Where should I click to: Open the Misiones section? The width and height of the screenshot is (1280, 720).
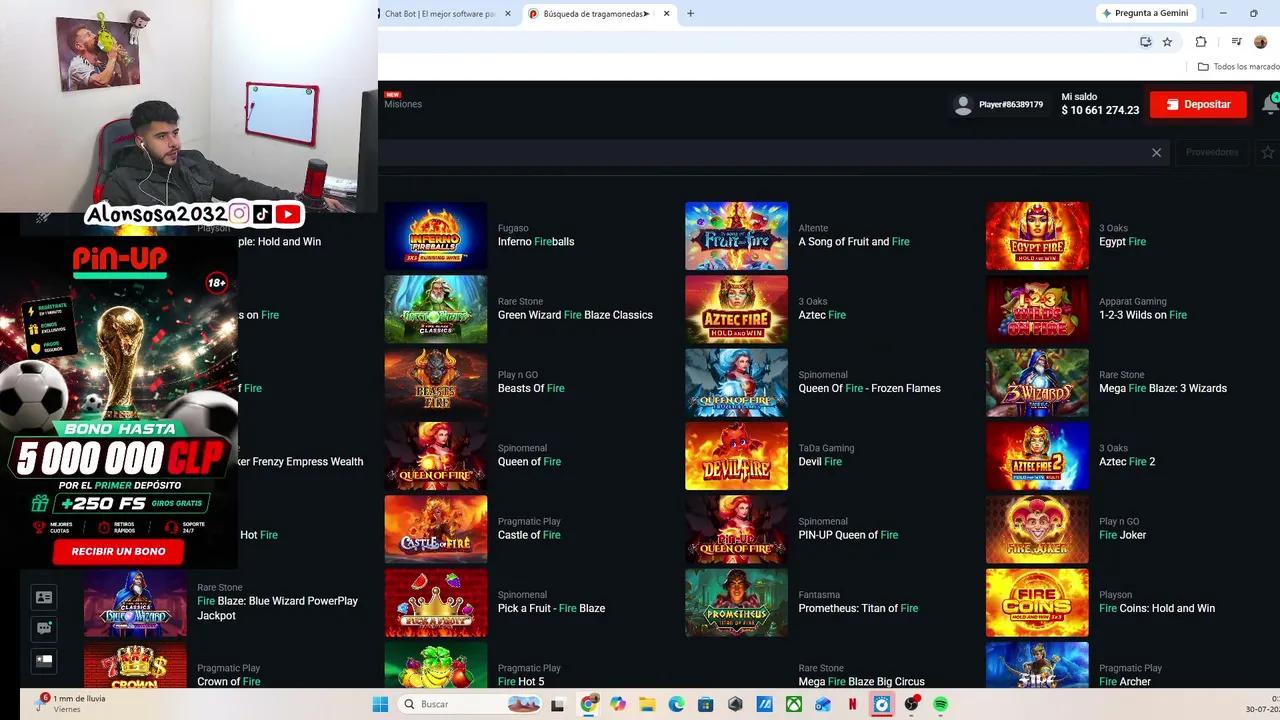[403, 104]
